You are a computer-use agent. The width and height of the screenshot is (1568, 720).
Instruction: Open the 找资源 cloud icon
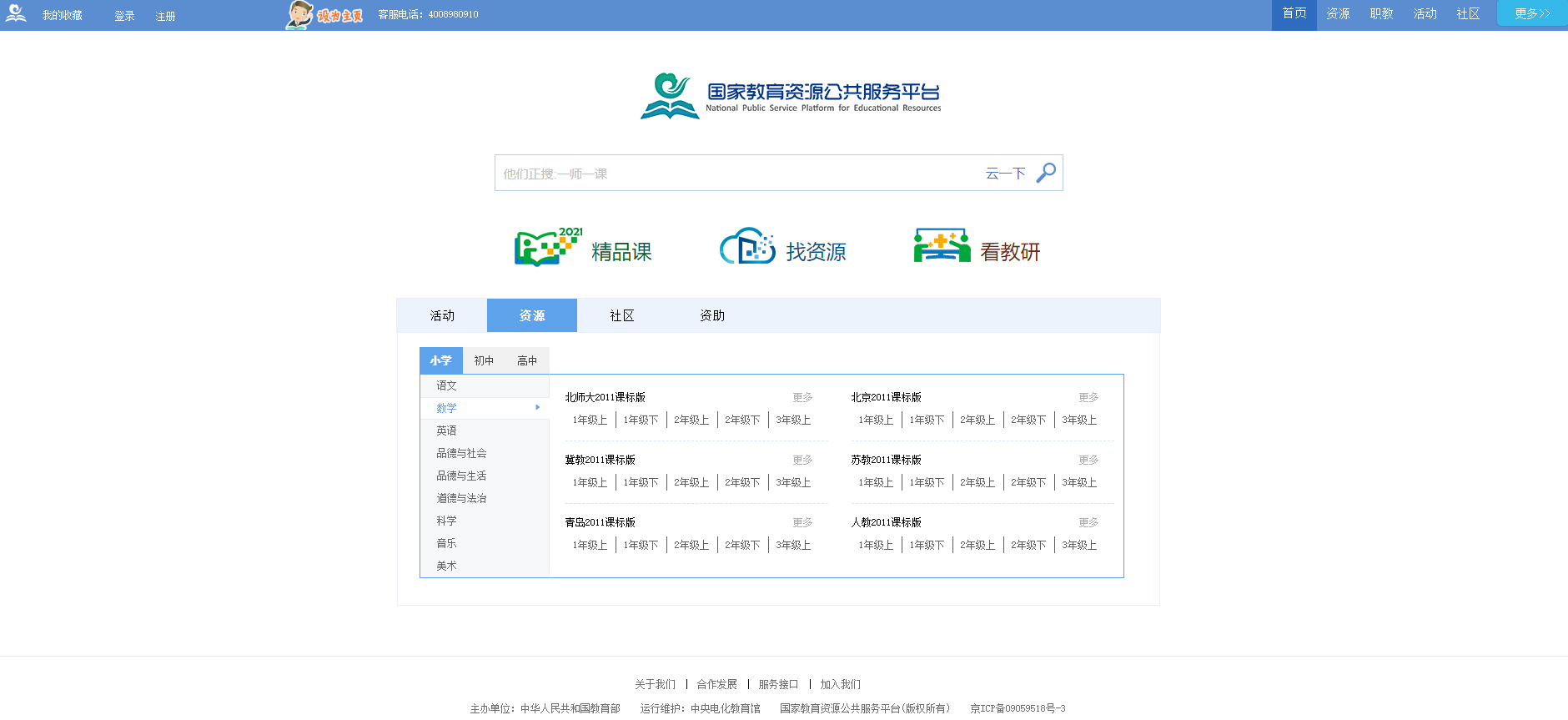(x=748, y=246)
